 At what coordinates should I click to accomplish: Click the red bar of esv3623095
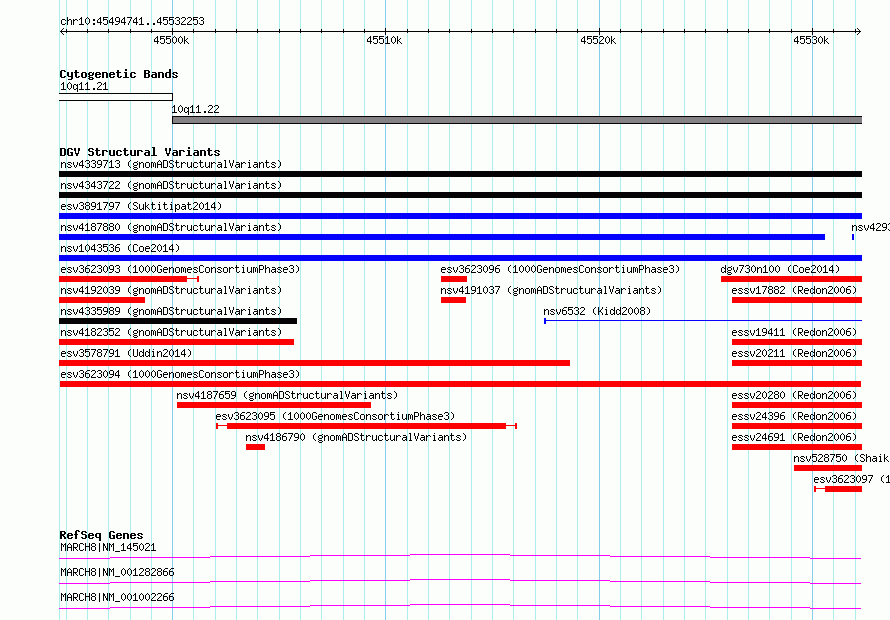366,426
